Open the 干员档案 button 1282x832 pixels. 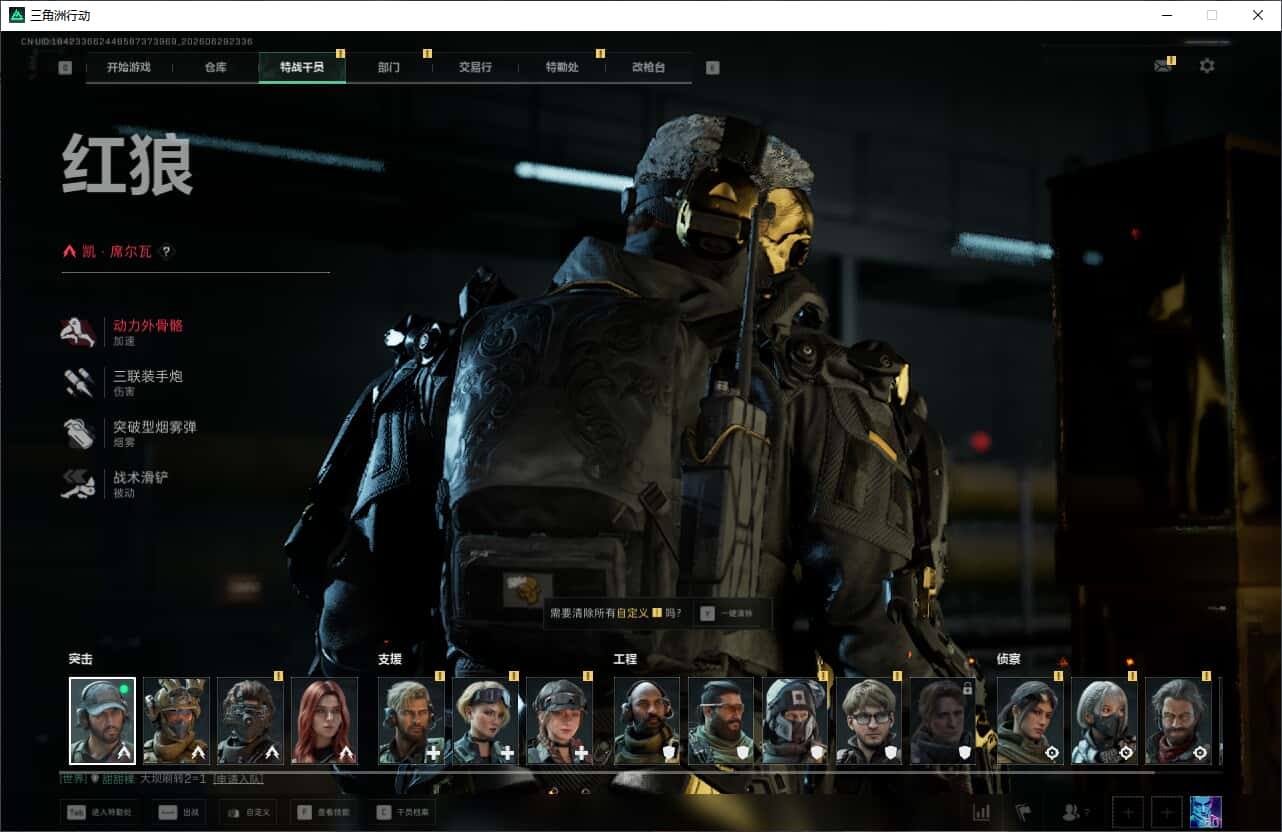(x=402, y=812)
